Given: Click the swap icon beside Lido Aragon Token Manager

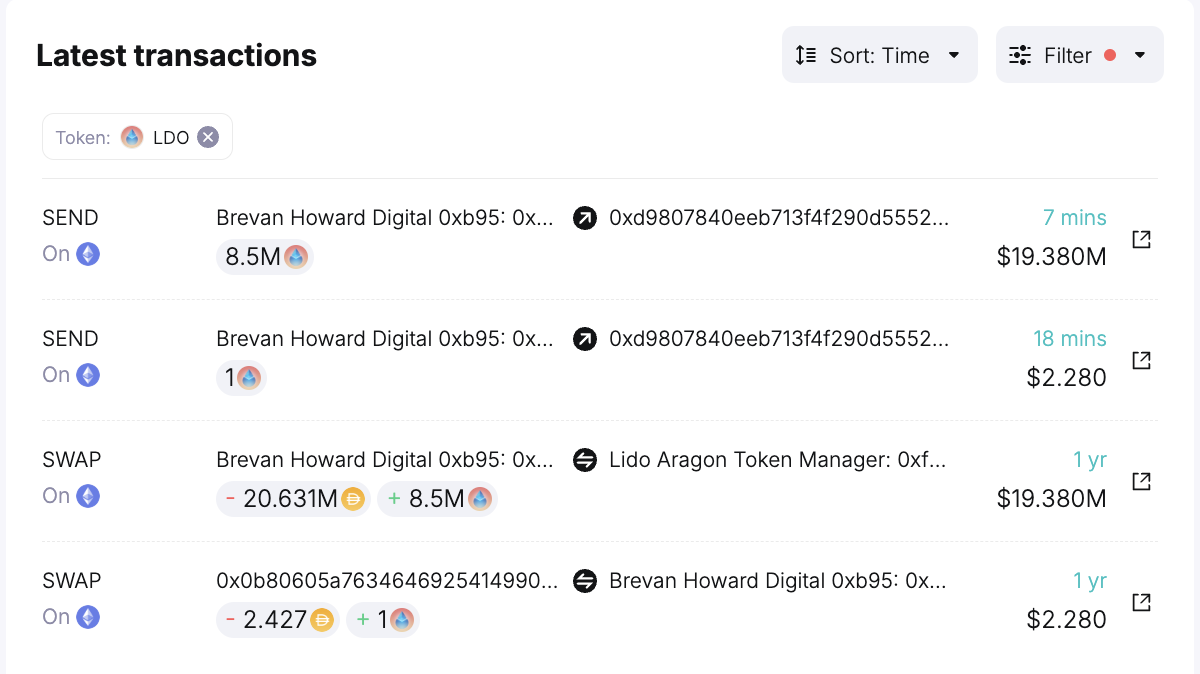Looking at the screenshot, I should click(x=585, y=459).
